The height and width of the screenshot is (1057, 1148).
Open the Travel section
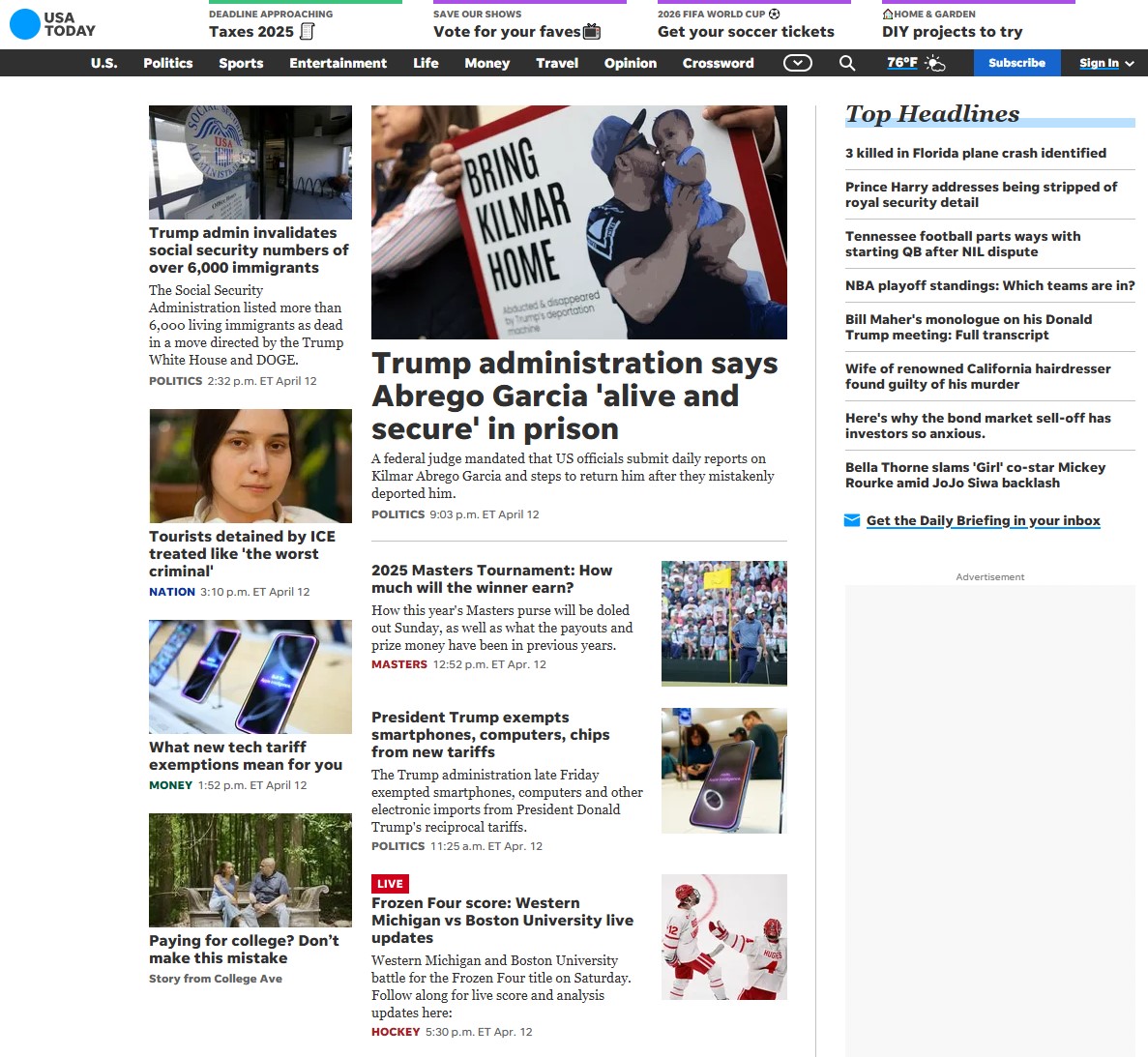coord(557,63)
